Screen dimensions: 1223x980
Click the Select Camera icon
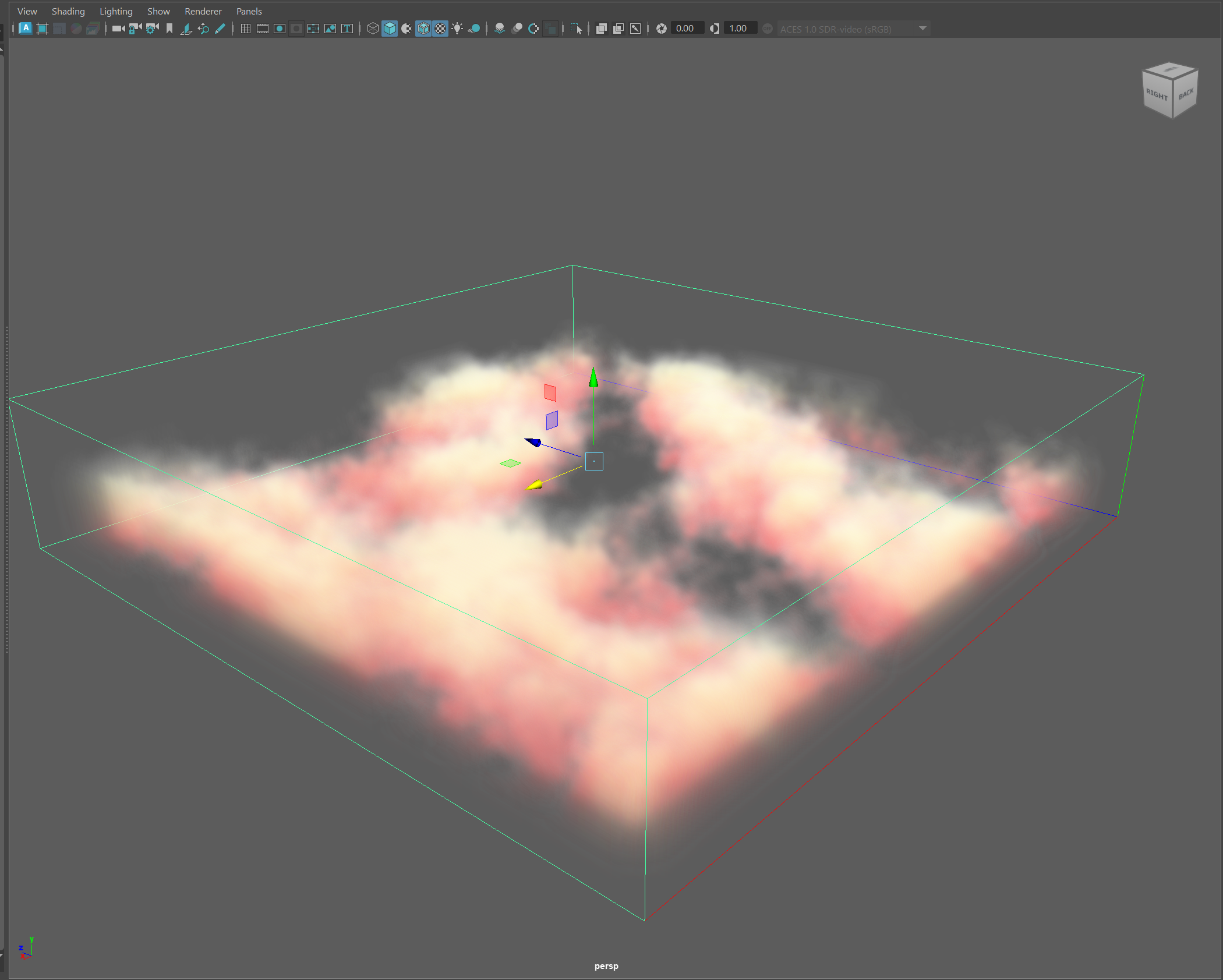point(118,29)
